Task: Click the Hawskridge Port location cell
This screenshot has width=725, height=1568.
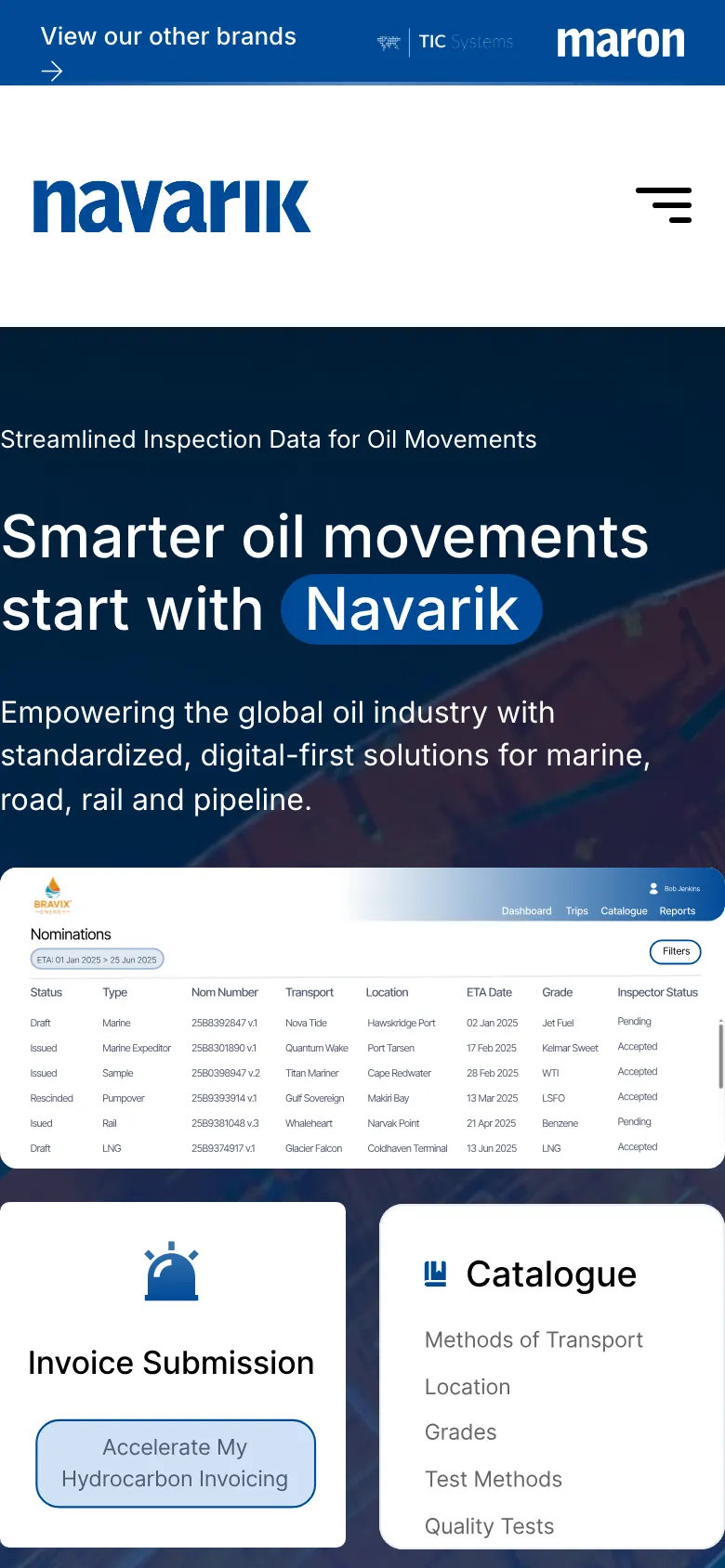Action: point(402,1023)
